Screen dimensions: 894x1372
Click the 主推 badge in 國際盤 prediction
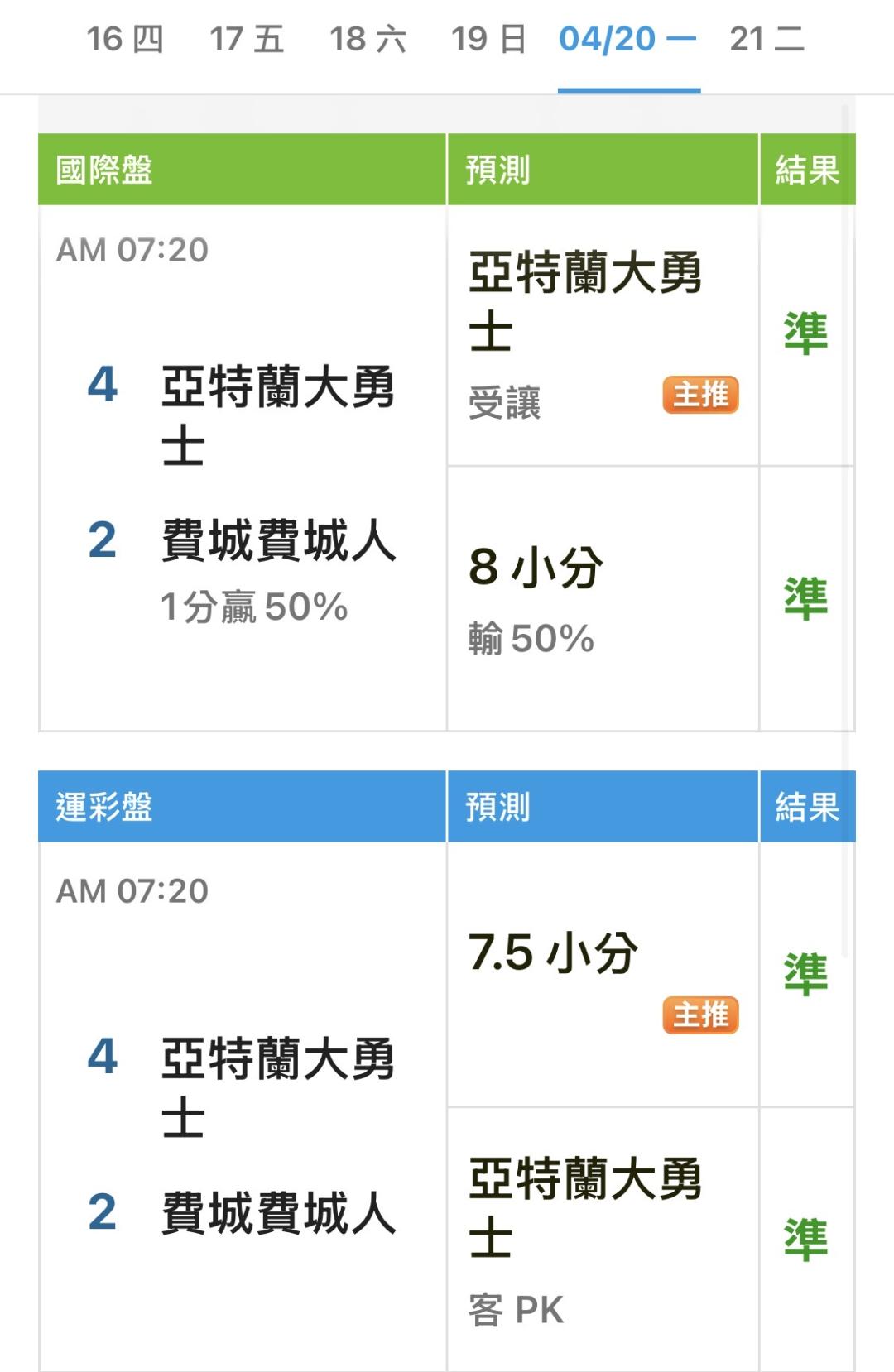(x=700, y=395)
